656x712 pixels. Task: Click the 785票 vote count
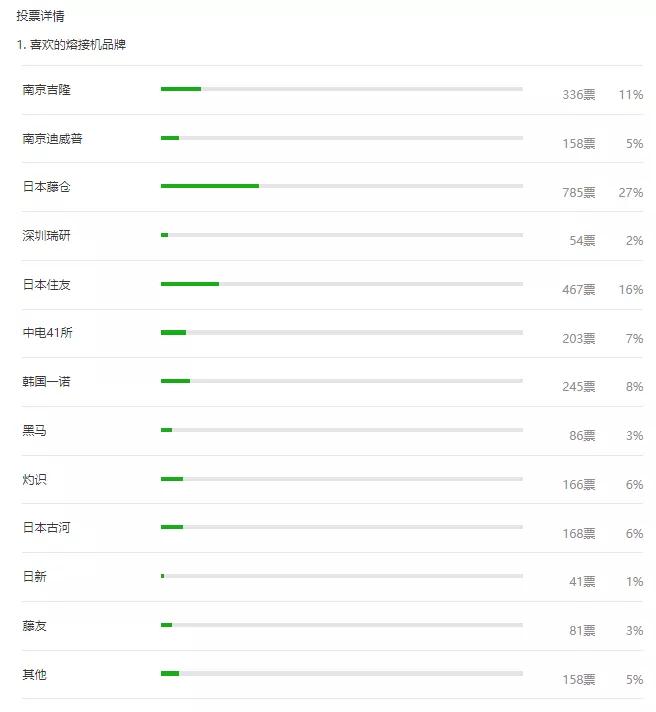click(x=578, y=193)
